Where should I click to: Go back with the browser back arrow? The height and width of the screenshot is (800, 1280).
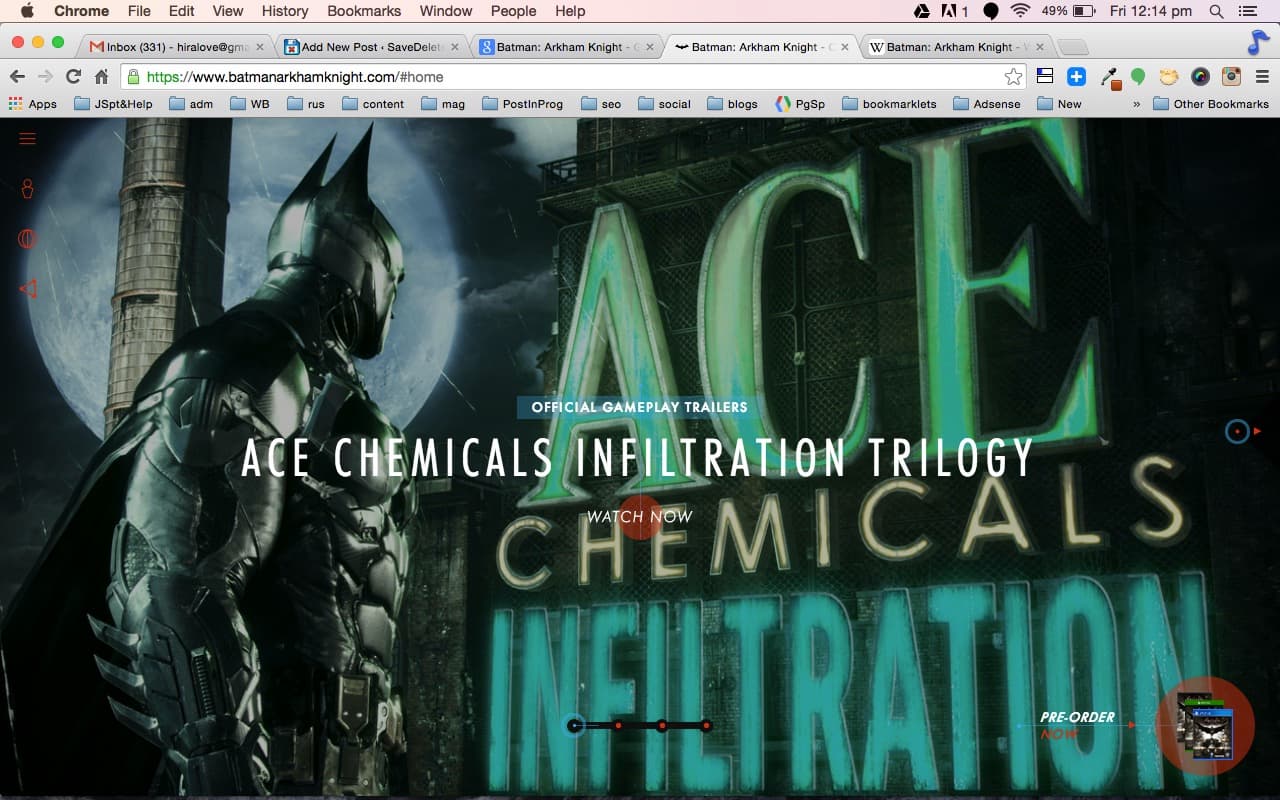coord(17,77)
